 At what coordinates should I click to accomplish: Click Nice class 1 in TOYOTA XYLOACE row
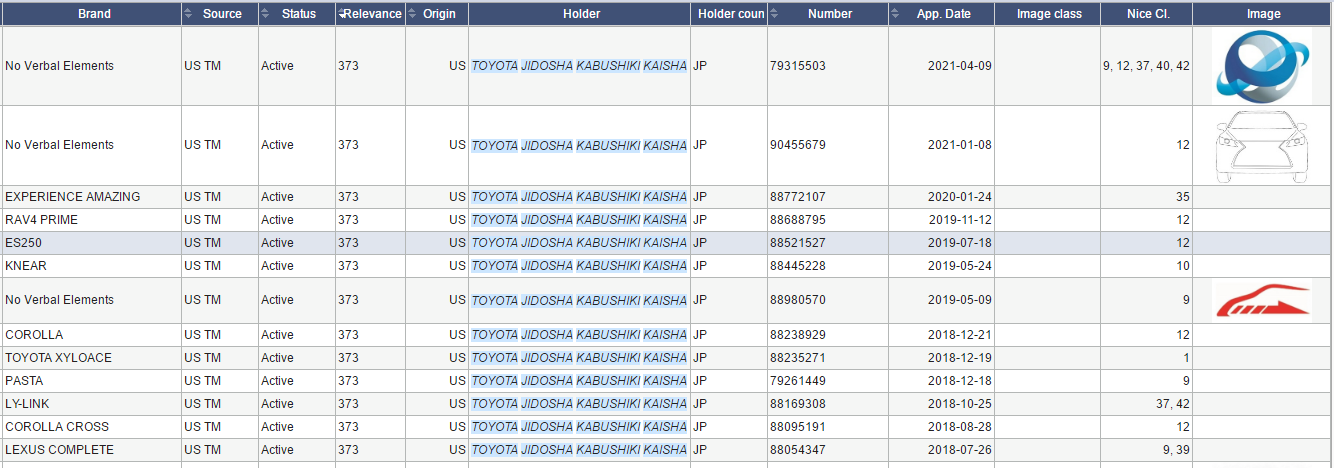1186,358
